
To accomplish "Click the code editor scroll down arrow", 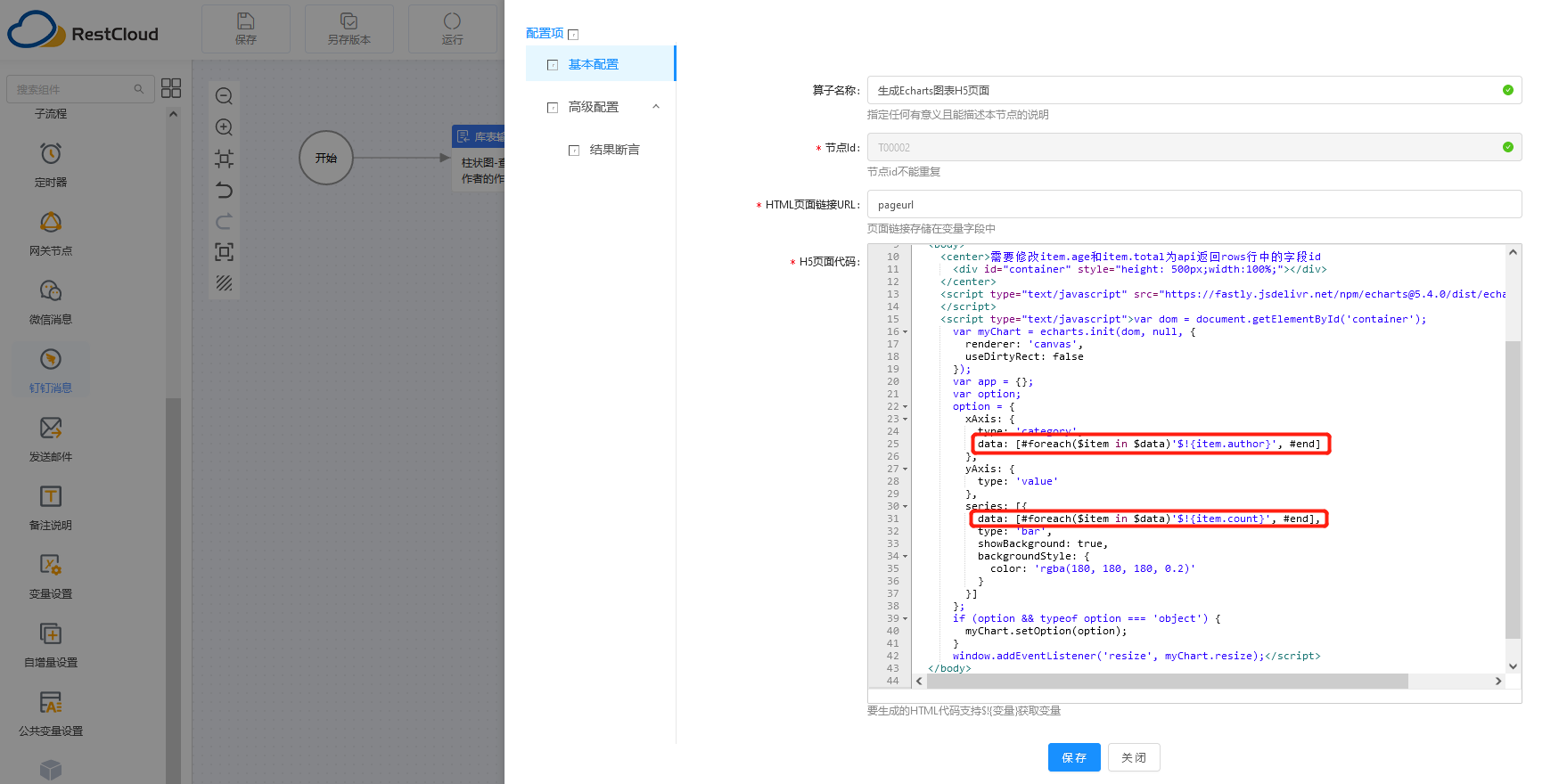I will coord(1513,666).
